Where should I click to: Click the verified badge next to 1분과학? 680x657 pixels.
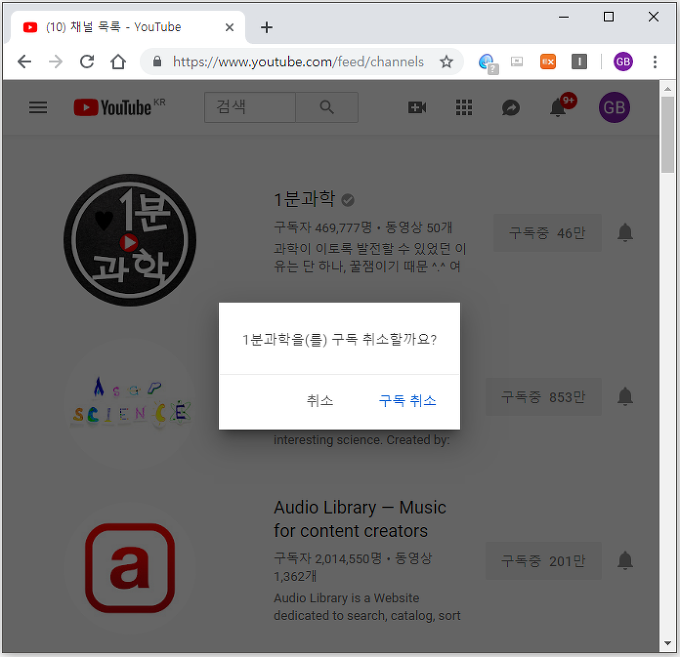348,200
